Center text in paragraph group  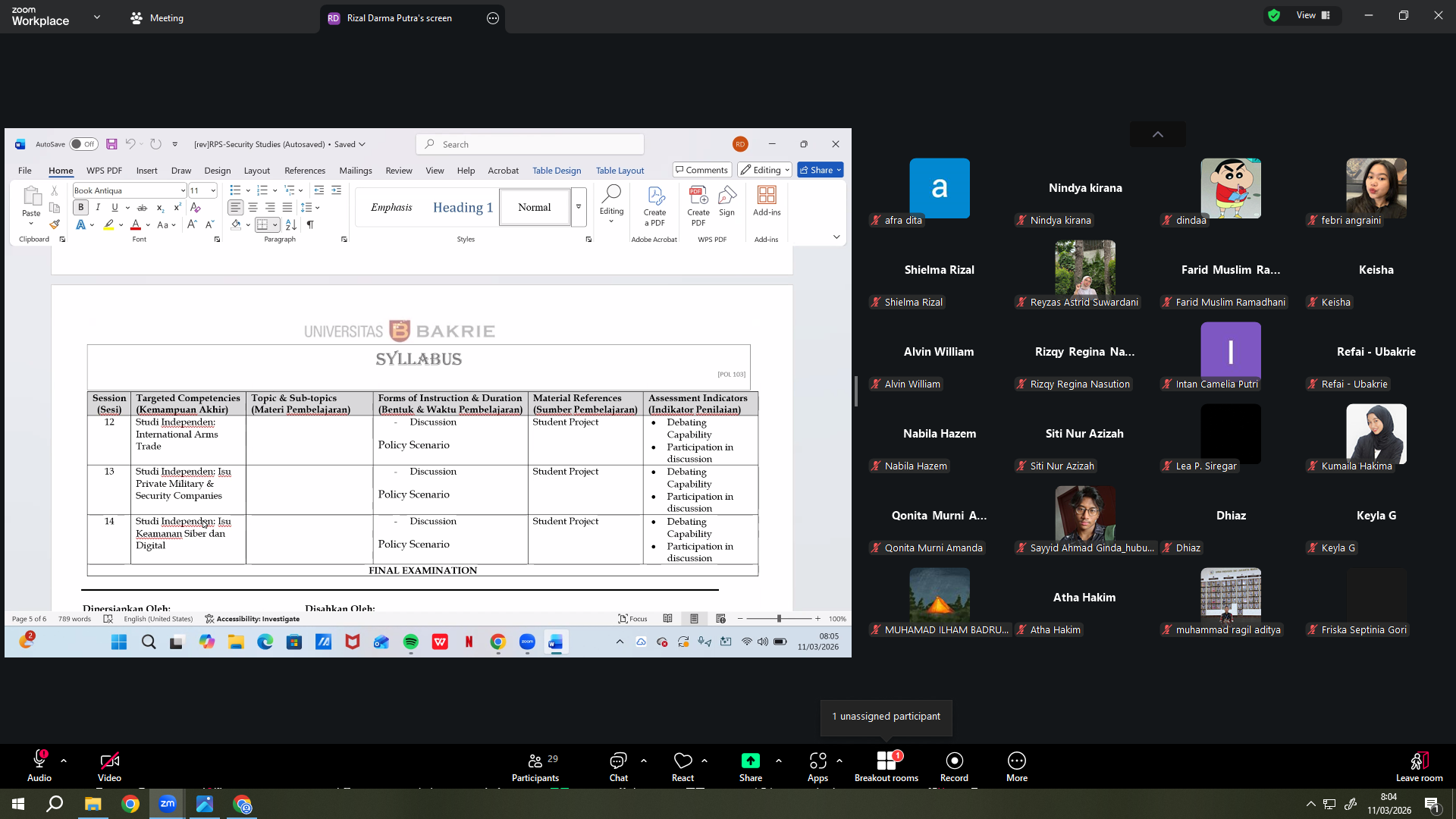tap(253, 208)
